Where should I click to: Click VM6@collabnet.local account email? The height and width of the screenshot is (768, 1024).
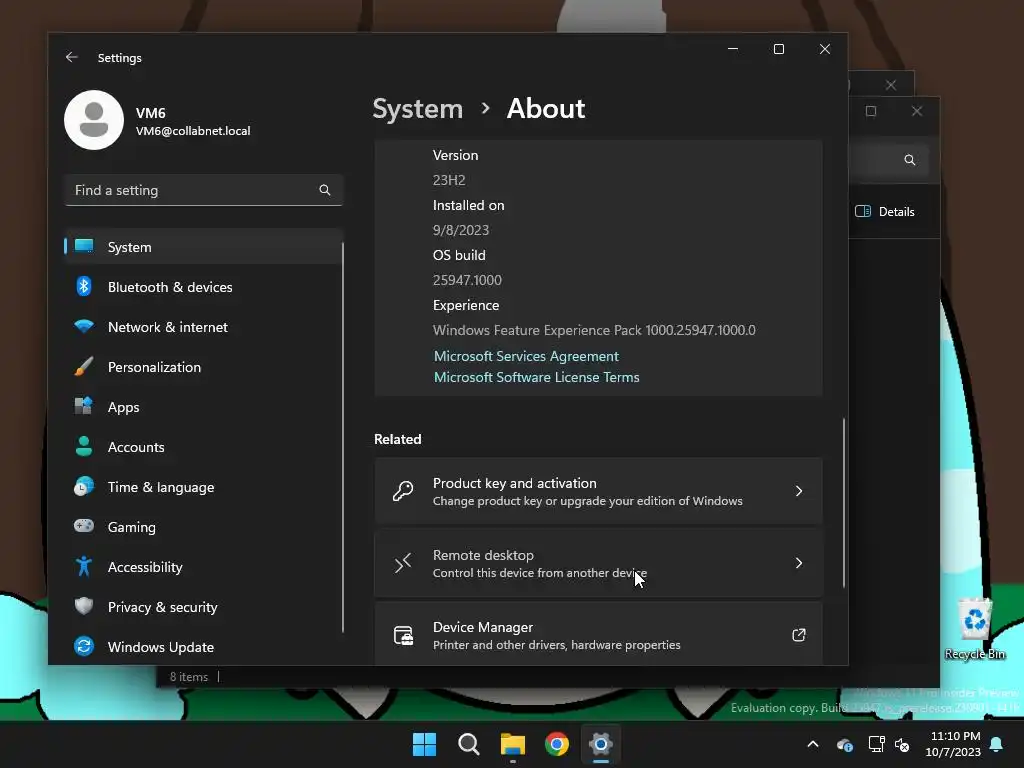193,131
